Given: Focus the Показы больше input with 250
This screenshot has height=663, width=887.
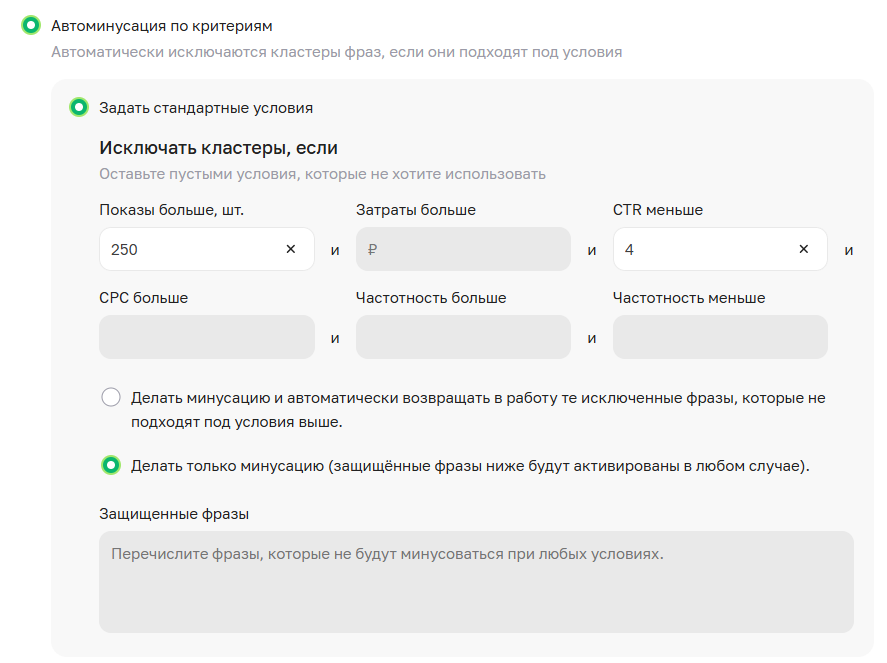Looking at the screenshot, I should click(x=190, y=250).
